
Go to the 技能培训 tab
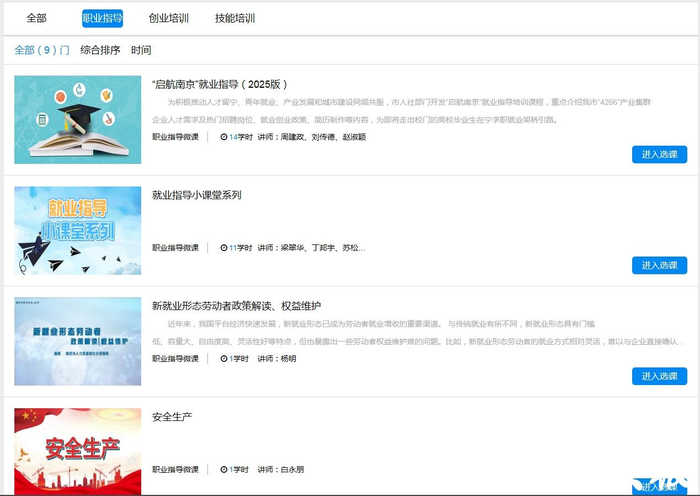234,18
